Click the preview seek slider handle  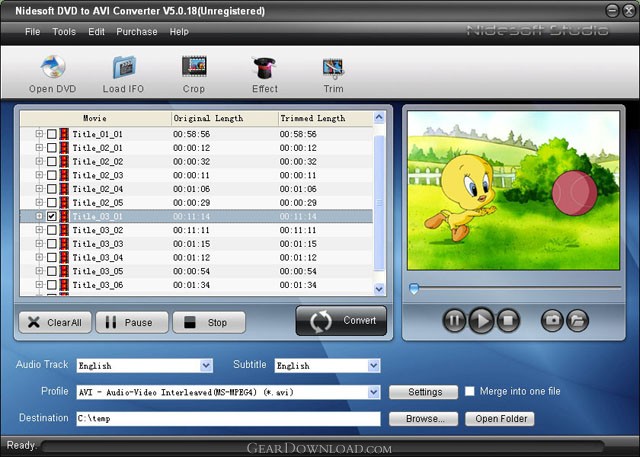(x=413, y=289)
